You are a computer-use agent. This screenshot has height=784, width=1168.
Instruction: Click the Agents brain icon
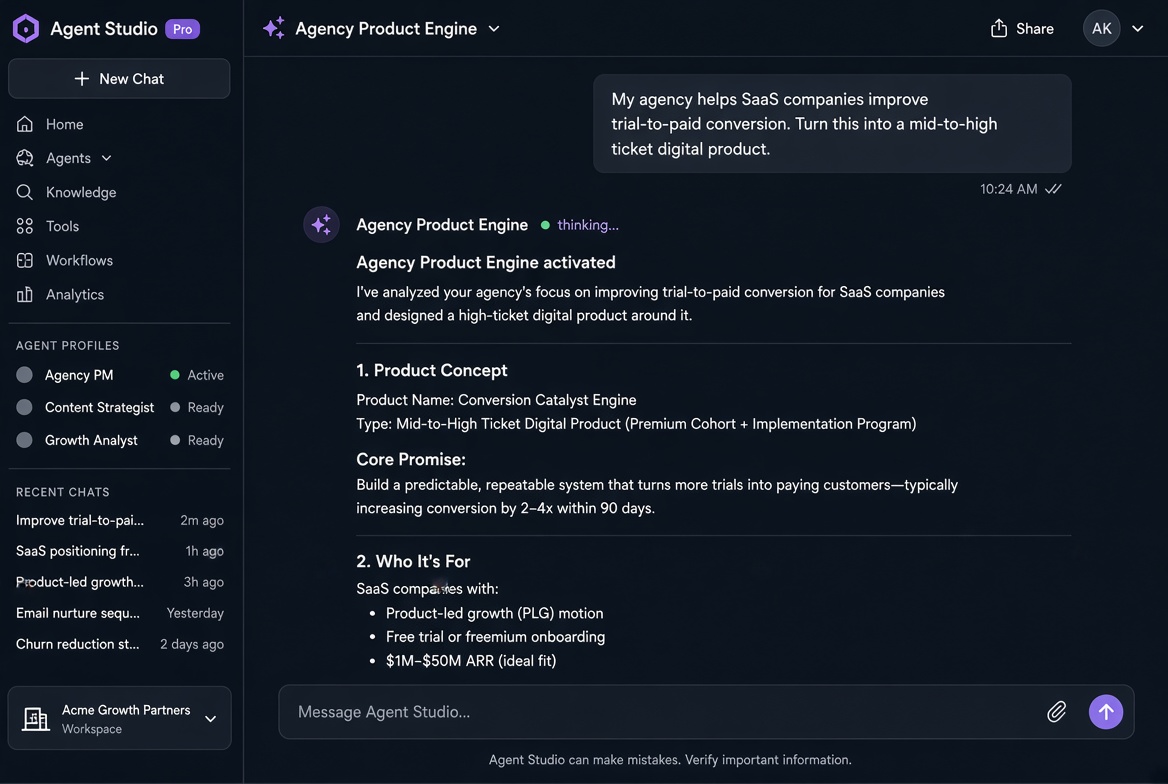point(25,158)
